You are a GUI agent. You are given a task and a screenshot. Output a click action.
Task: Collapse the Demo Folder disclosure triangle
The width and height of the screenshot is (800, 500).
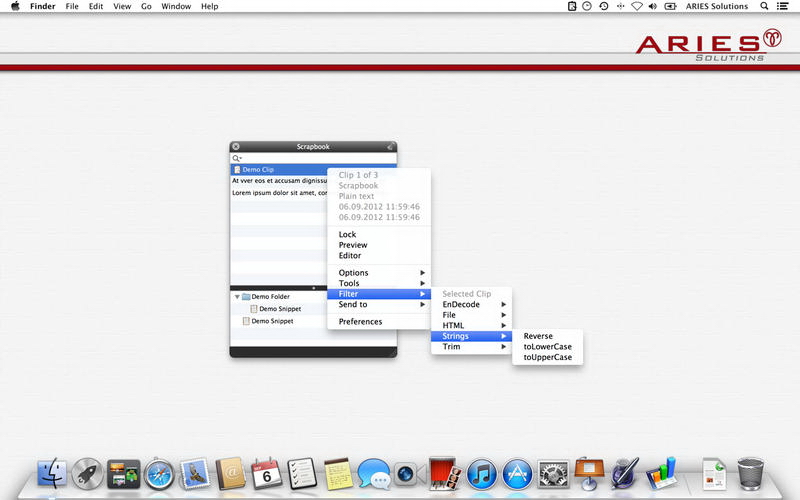tap(237, 297)
